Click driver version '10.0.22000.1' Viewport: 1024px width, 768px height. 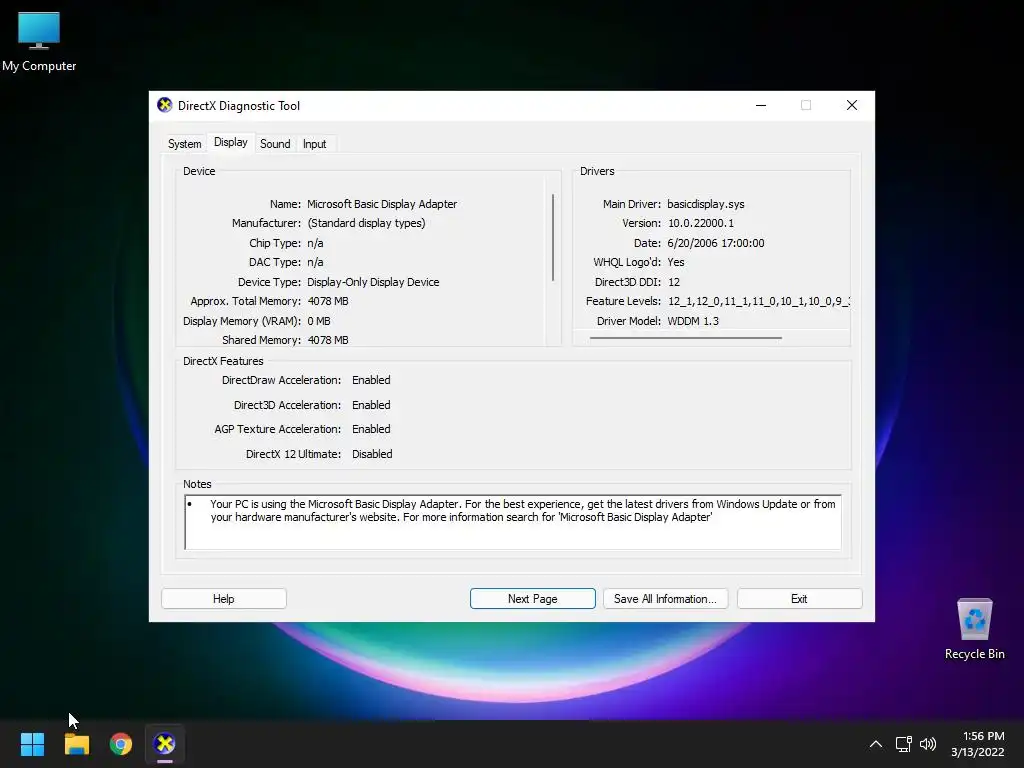click(x=701, y=223)
